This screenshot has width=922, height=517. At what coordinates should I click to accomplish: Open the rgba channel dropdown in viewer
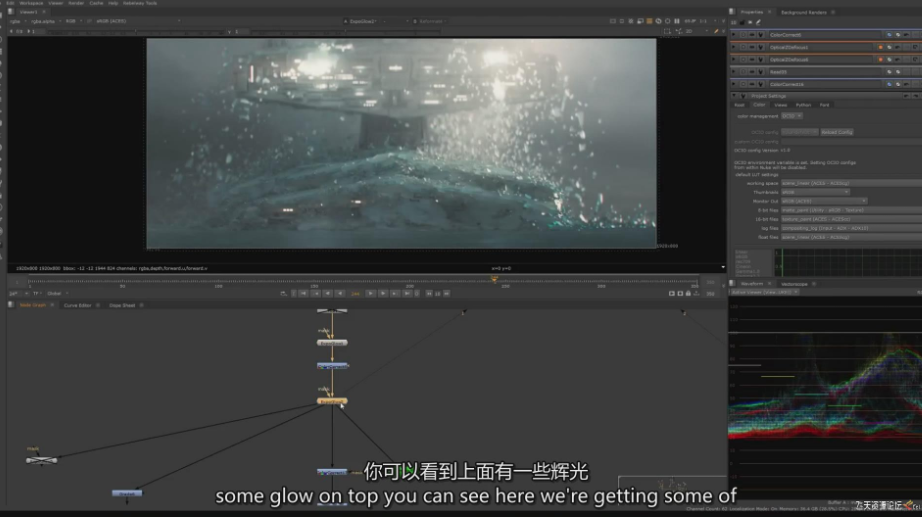point(16,21)
